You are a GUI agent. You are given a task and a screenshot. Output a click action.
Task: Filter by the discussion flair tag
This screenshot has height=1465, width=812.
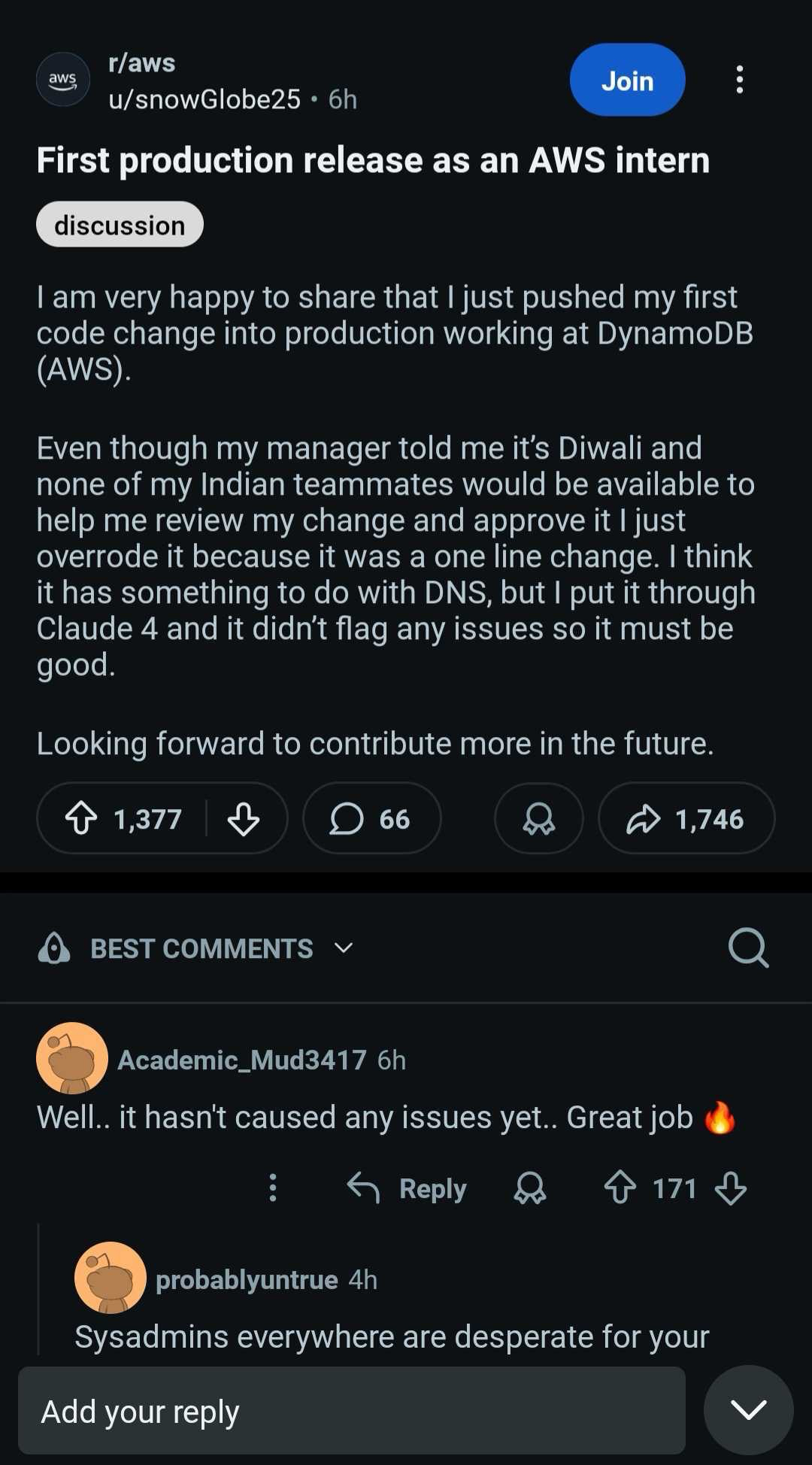click(x=120, y=225)
